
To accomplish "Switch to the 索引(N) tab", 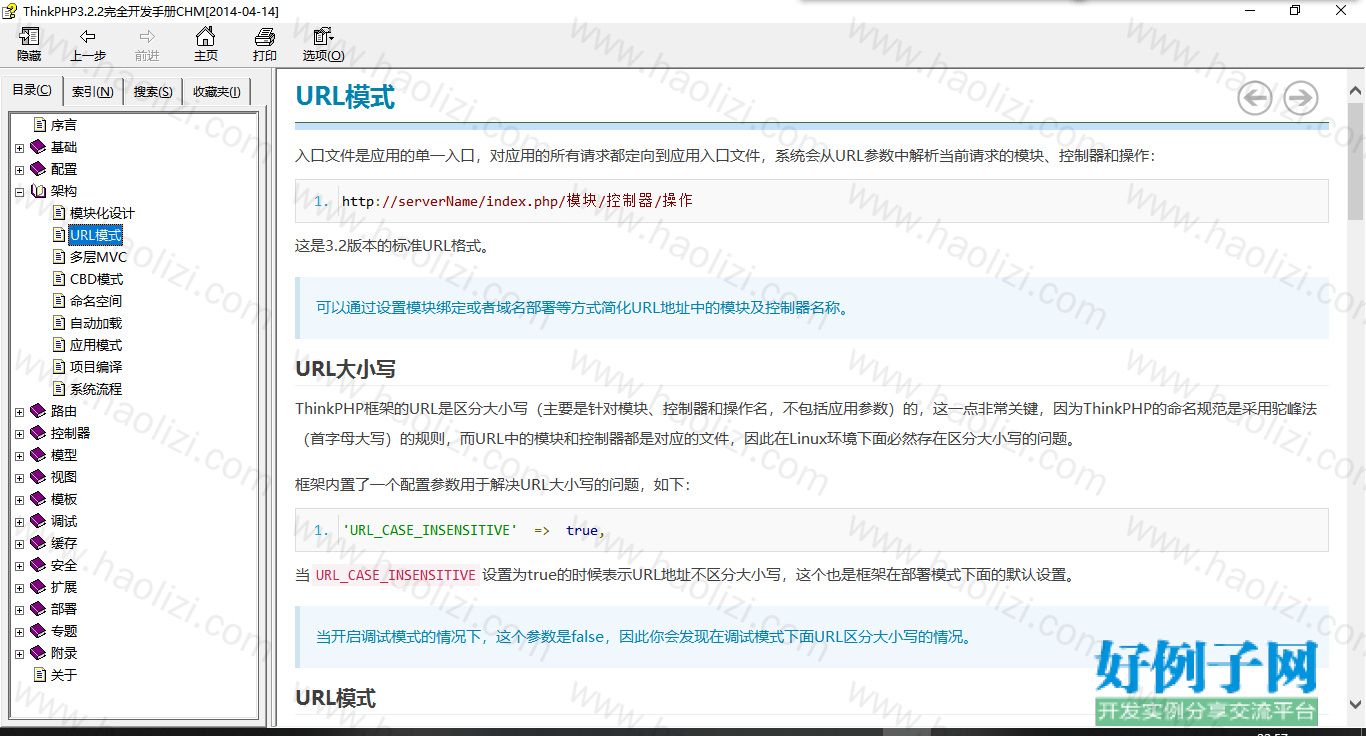I will (93, 91).
